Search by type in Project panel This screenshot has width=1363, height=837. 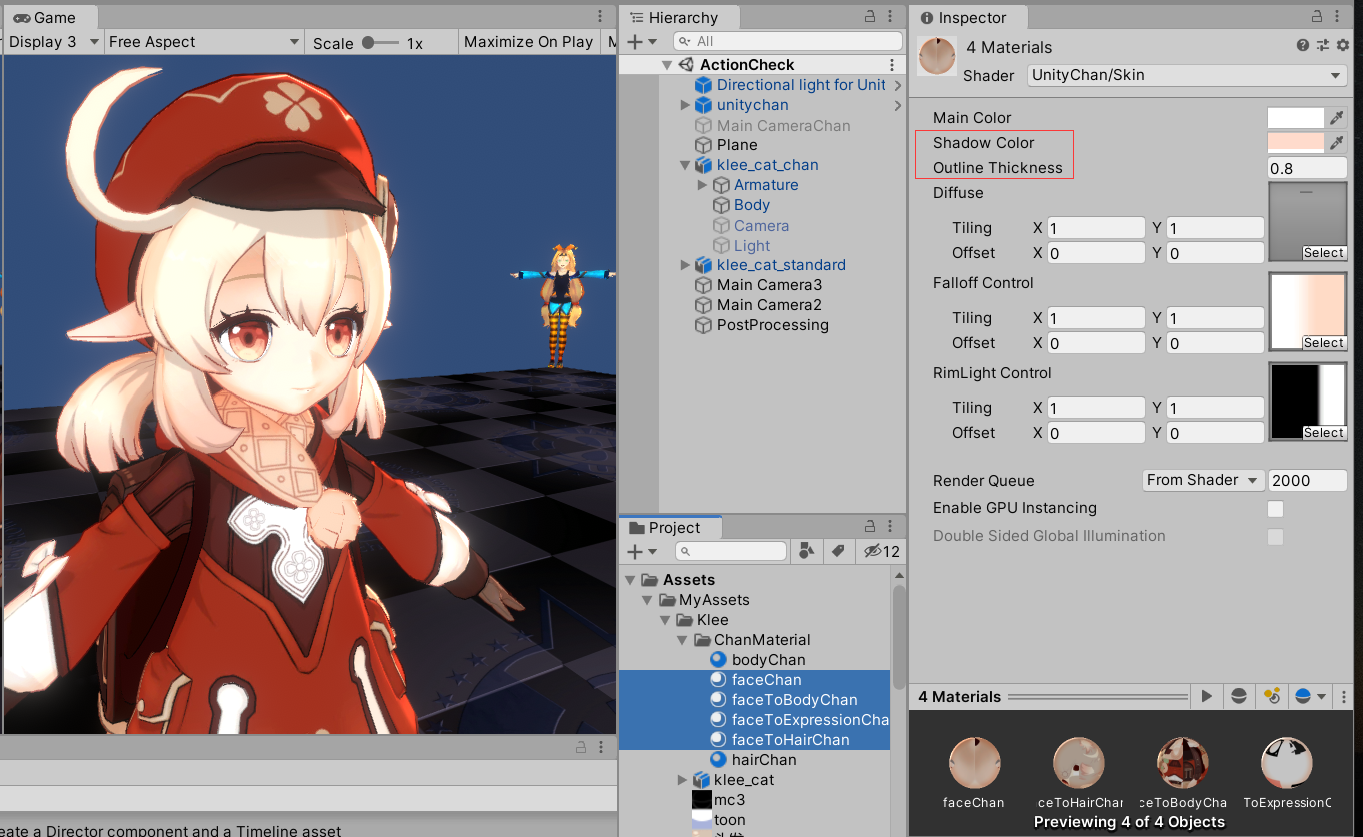click(x=806, y=551)
